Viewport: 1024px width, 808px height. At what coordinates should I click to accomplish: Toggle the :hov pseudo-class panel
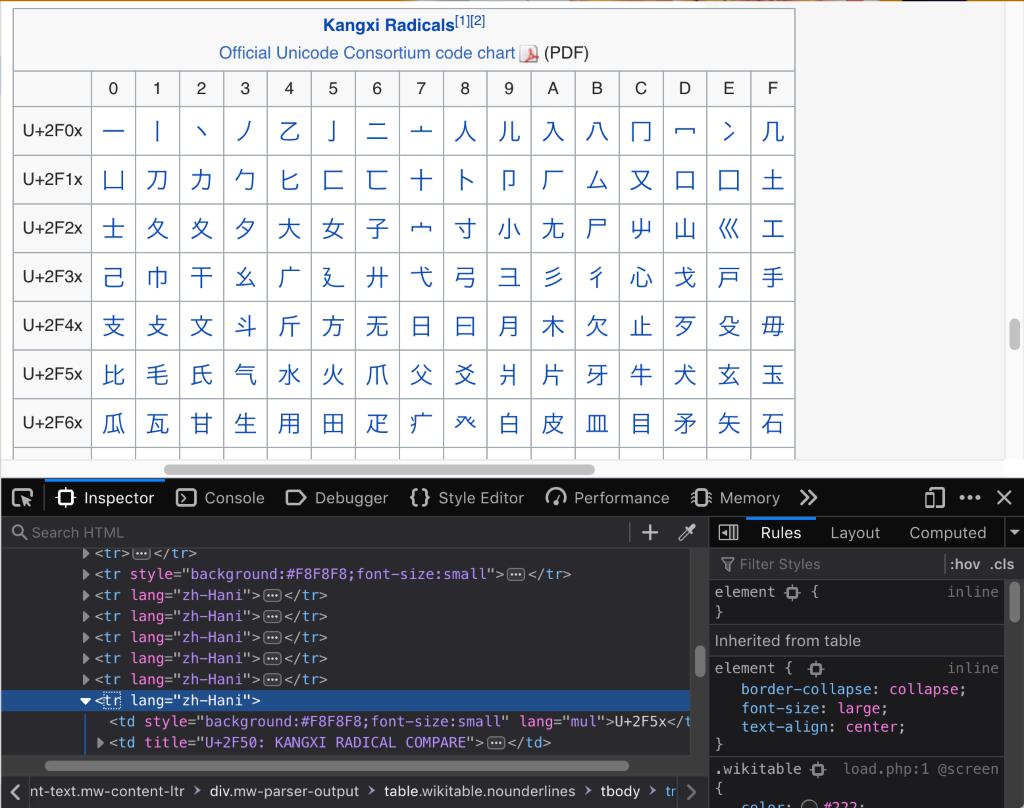click(964, 564)
